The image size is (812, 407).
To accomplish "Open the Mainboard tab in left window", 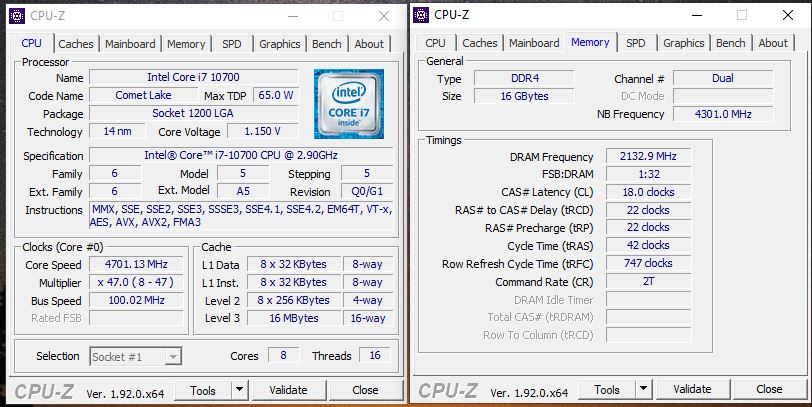I will [x=130, y=44].
